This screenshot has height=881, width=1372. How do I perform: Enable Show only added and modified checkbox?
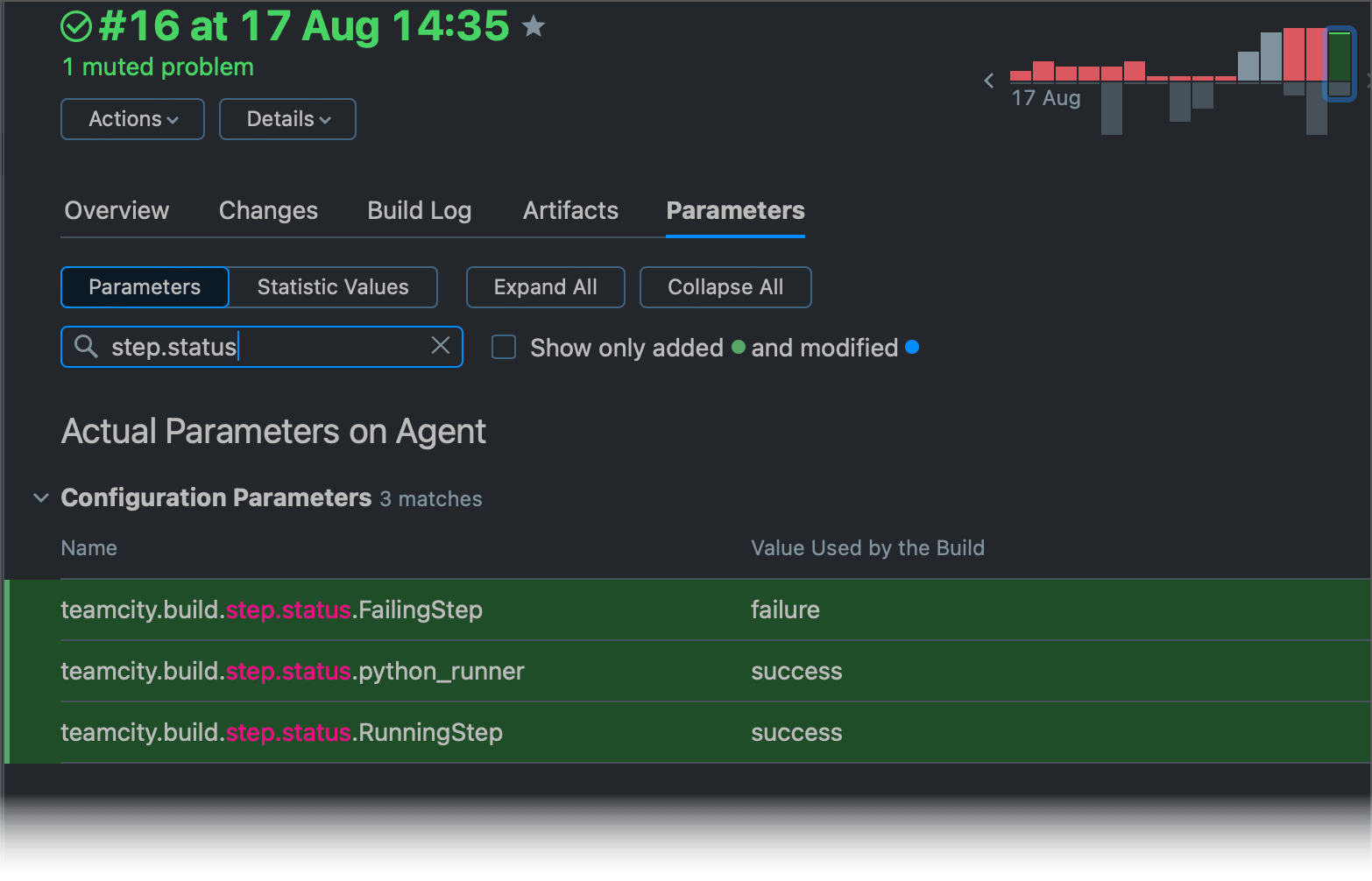click(504, 348)
